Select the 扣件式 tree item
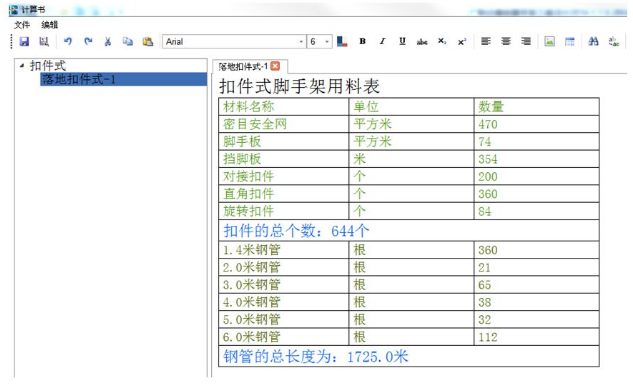 48,66
